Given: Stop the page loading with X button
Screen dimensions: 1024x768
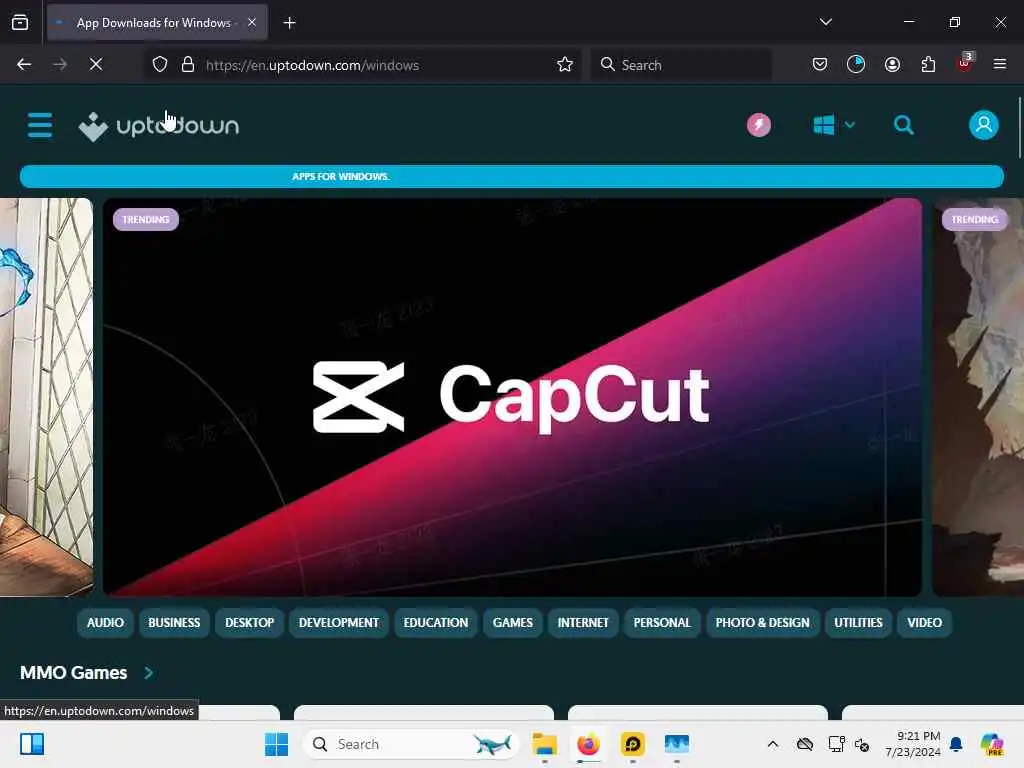Looking at the screenshot, I should (95, 64).
